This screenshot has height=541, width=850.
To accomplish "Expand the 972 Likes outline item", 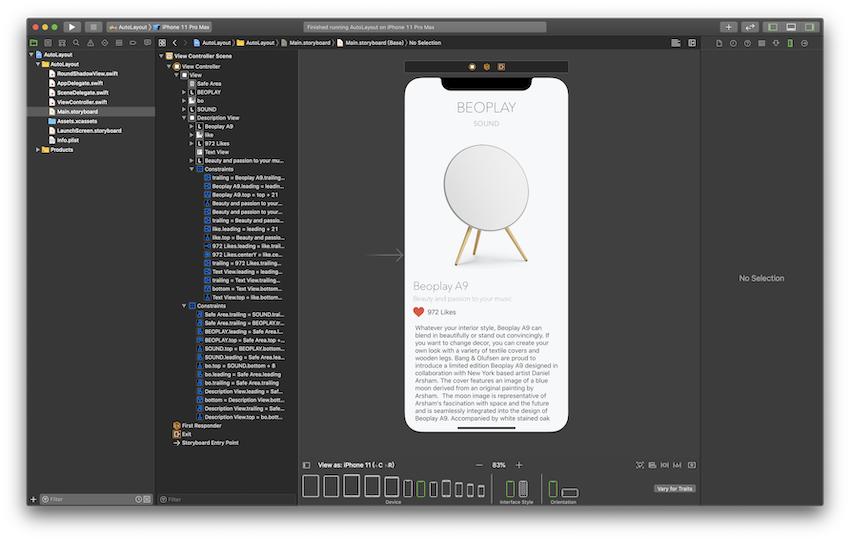I will [x=191, y=144].
